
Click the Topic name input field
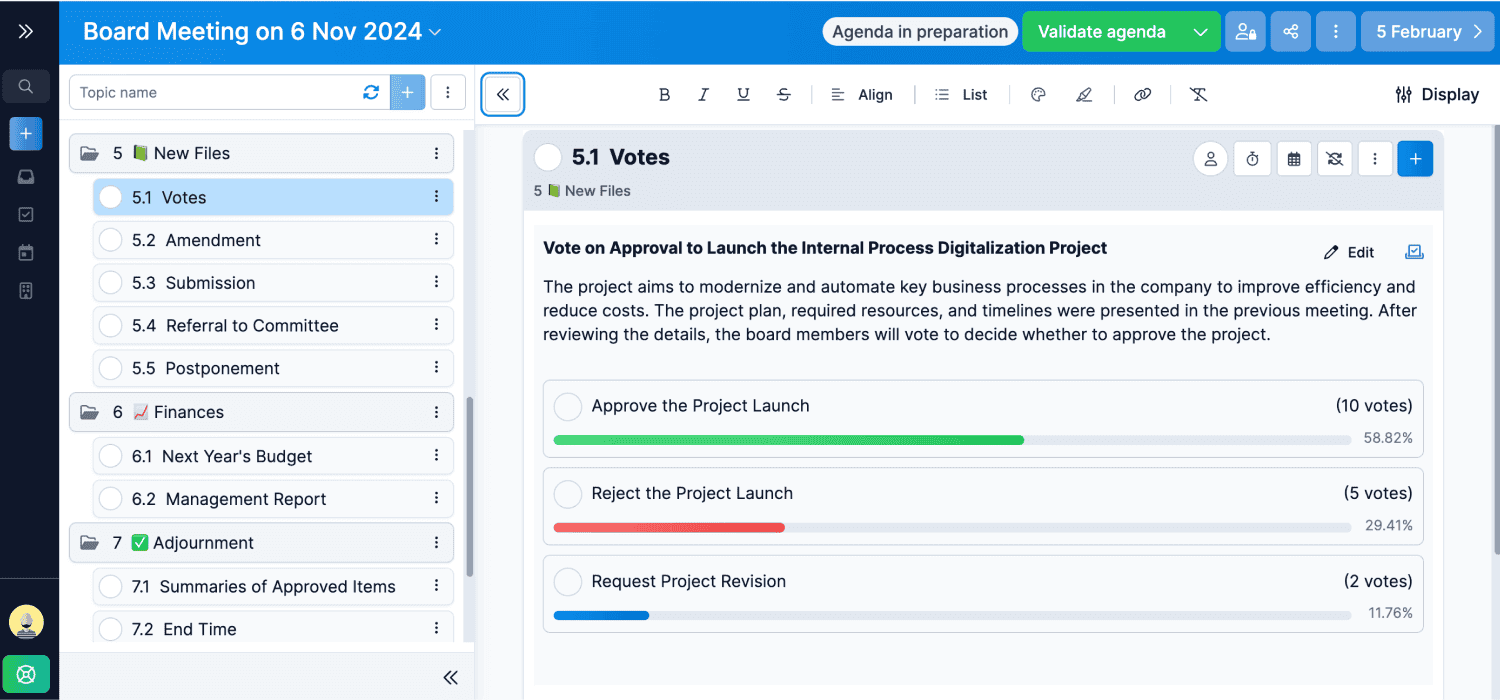(x=215, y=93)
